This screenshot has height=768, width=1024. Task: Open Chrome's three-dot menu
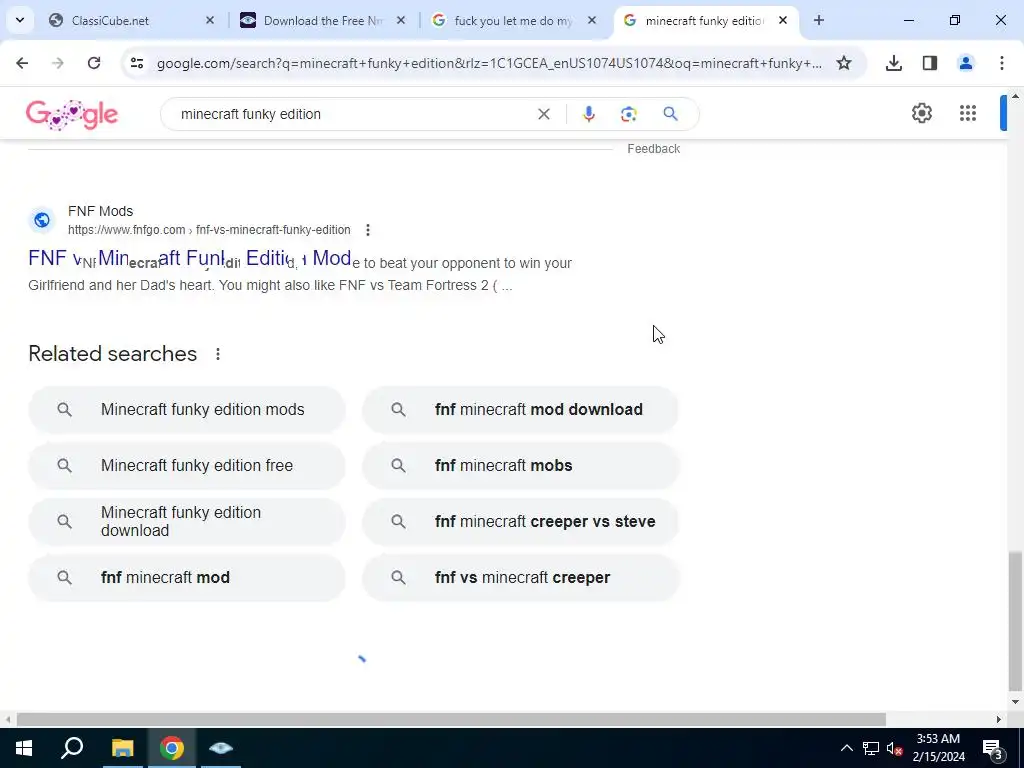1001,63
